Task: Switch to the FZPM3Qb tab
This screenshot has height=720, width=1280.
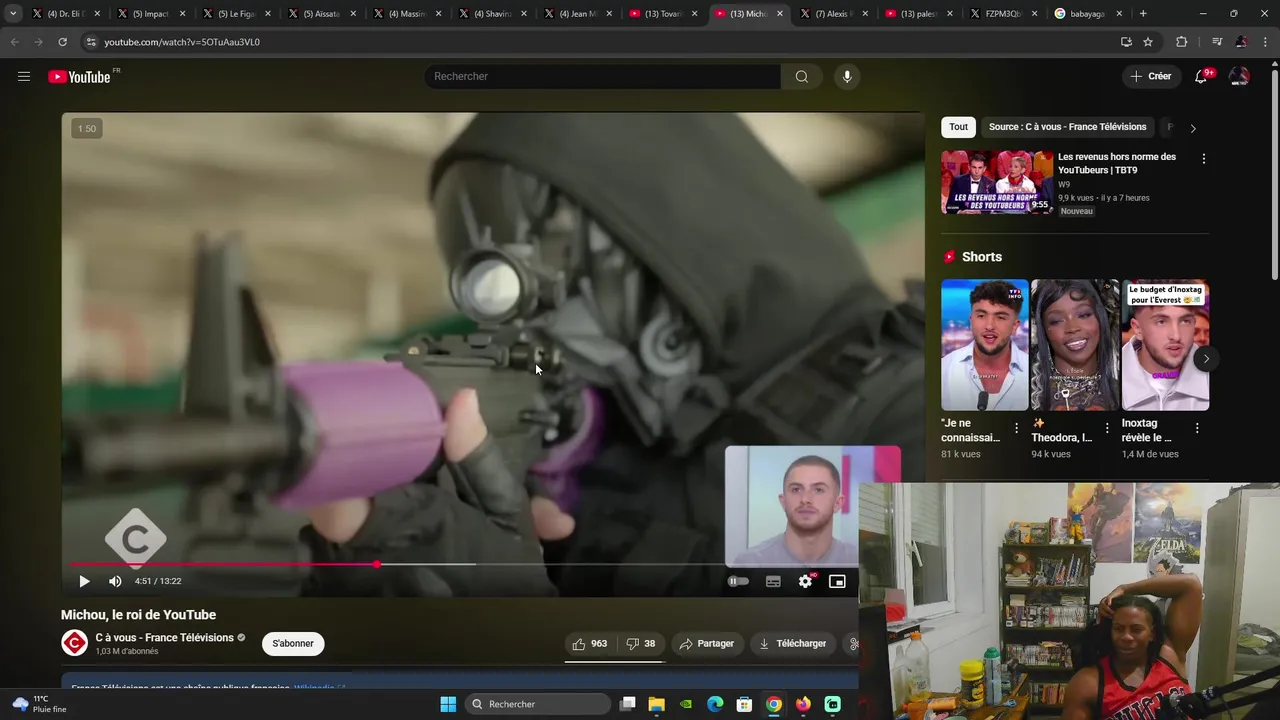Action: [1004, 14]
